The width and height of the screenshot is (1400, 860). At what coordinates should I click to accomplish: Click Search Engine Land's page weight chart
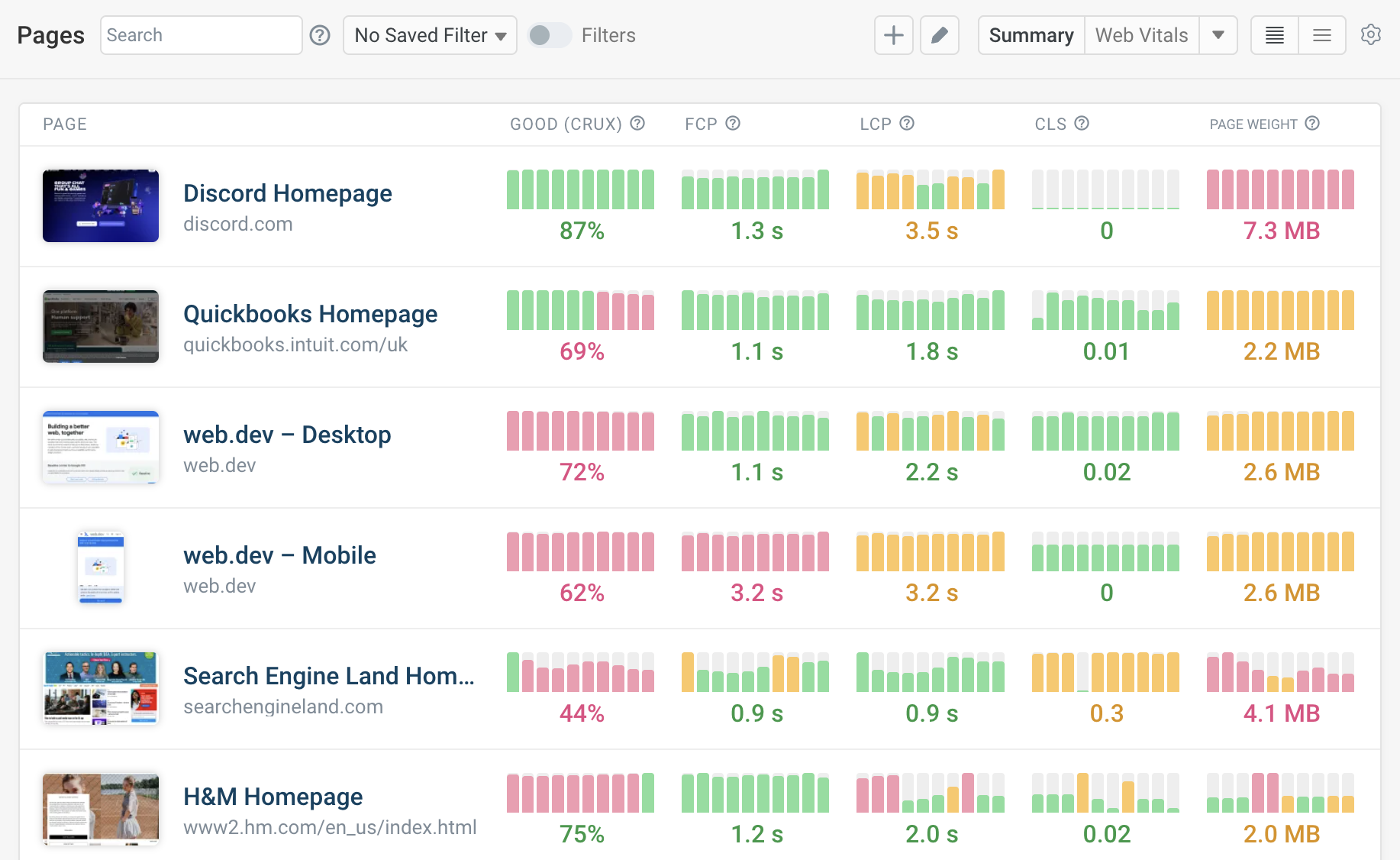click(1280, 672)
